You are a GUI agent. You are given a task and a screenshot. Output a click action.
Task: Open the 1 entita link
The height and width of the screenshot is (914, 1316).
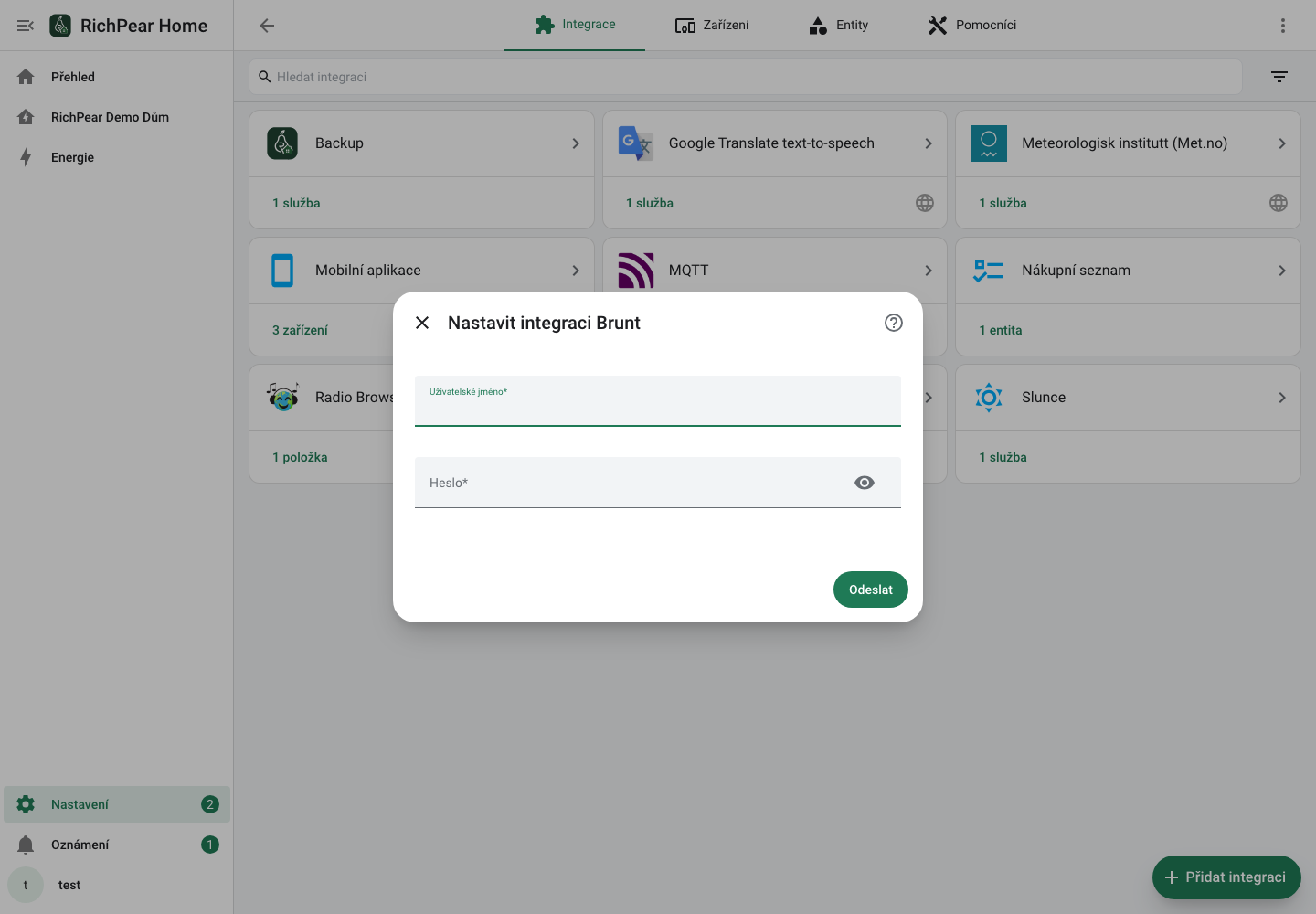(x=1001, y=330)
